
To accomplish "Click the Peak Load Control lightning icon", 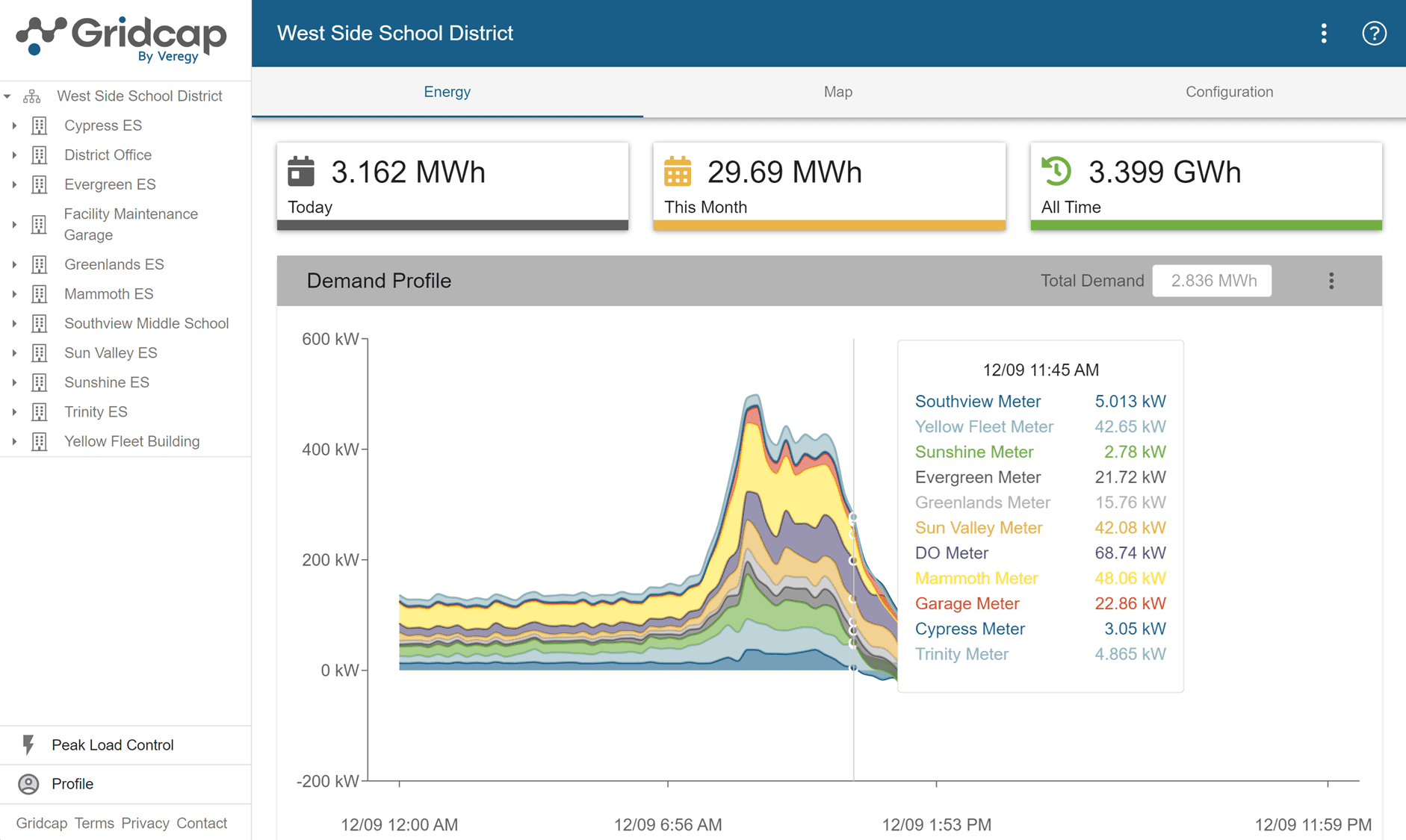I will [28, 744].
